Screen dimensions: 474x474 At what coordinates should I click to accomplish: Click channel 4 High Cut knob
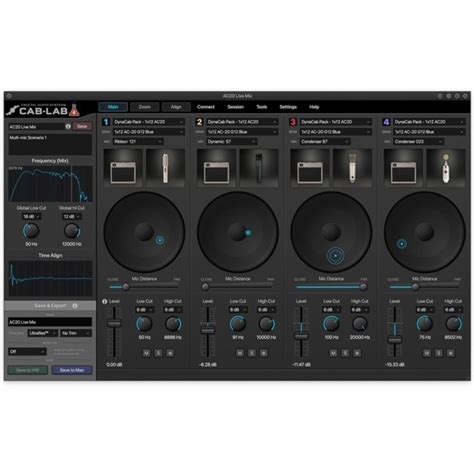(x=453, y=324)
